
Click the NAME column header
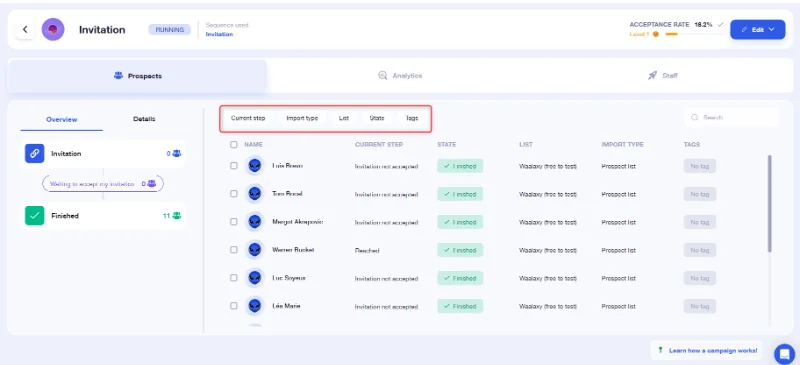click(253, 144)
